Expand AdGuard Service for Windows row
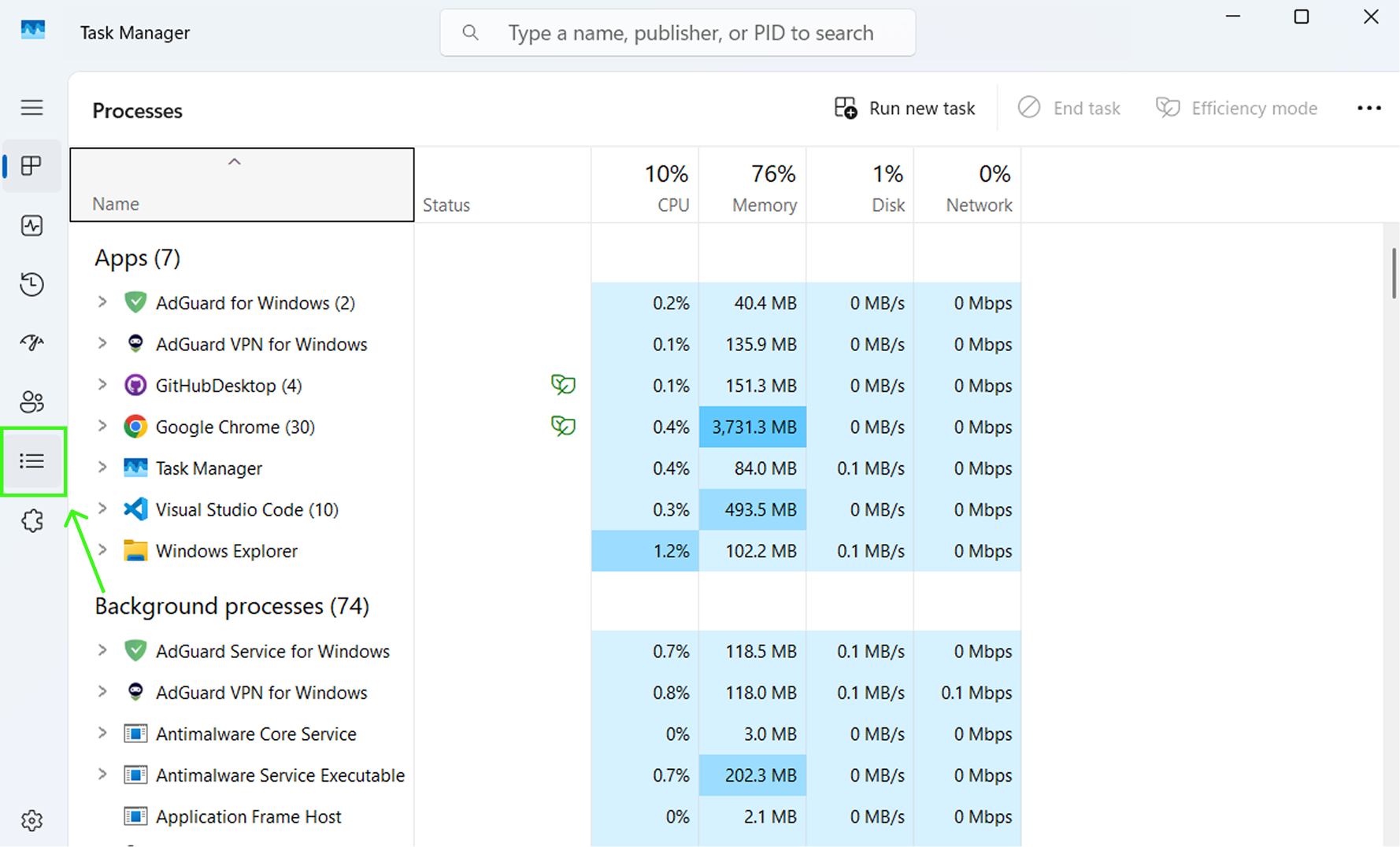 (102, 650)
